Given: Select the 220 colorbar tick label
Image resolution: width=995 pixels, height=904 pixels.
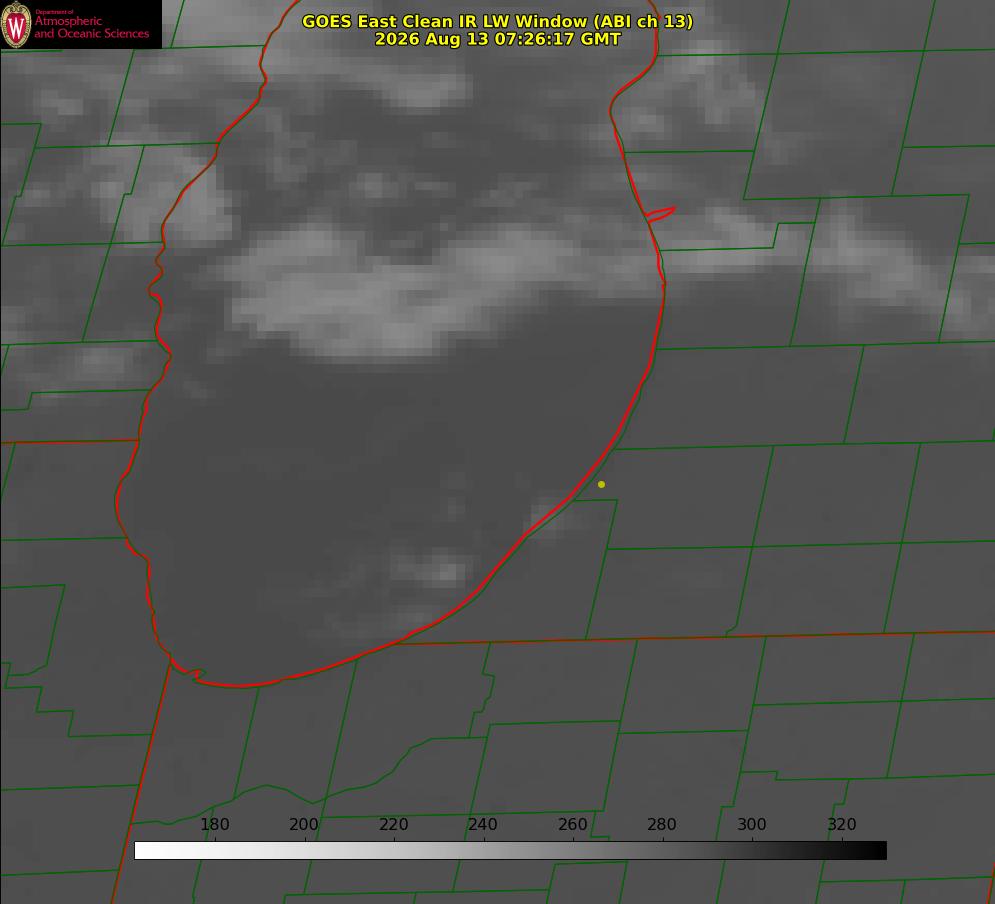Looking at the screenshot, I should pos(393,824).
